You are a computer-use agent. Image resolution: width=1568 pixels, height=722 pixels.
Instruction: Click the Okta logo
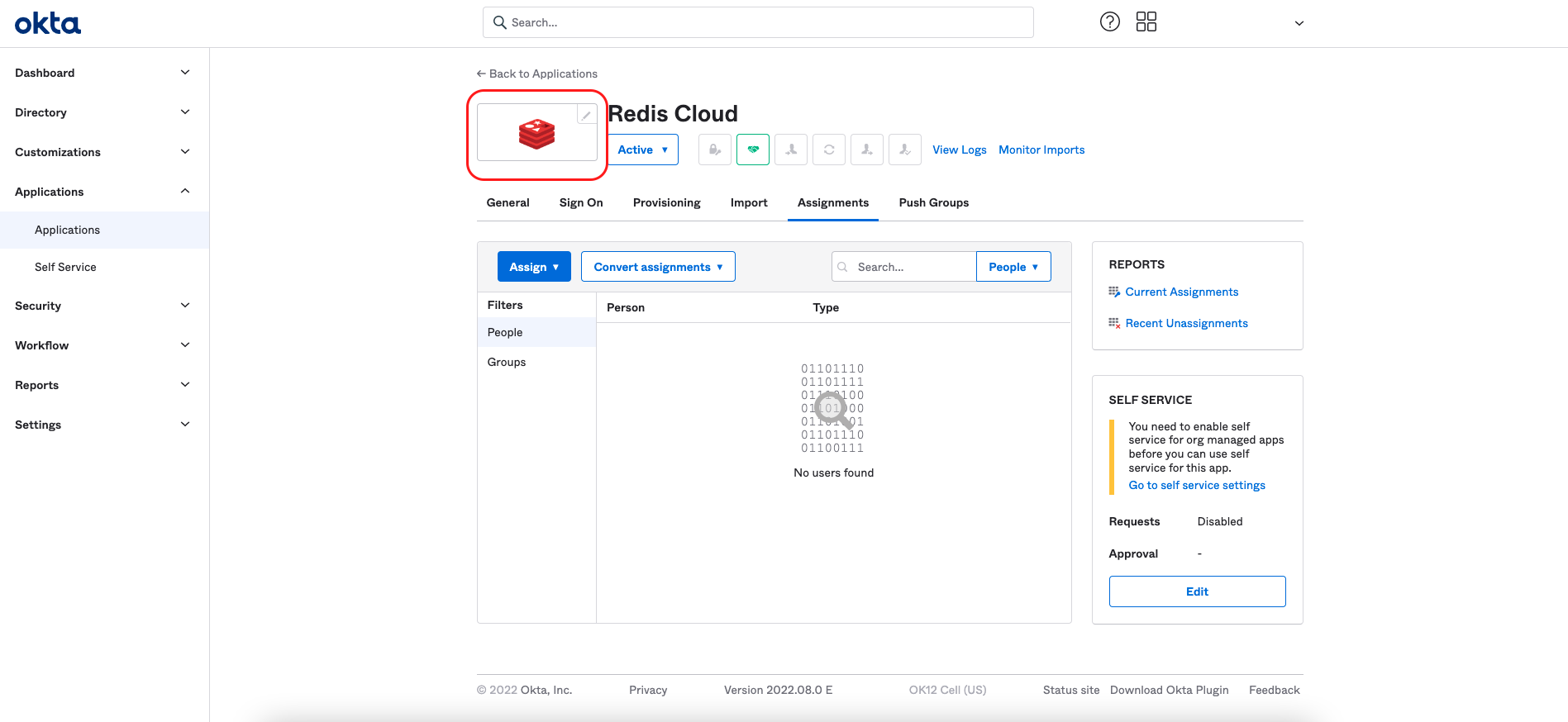48,23
